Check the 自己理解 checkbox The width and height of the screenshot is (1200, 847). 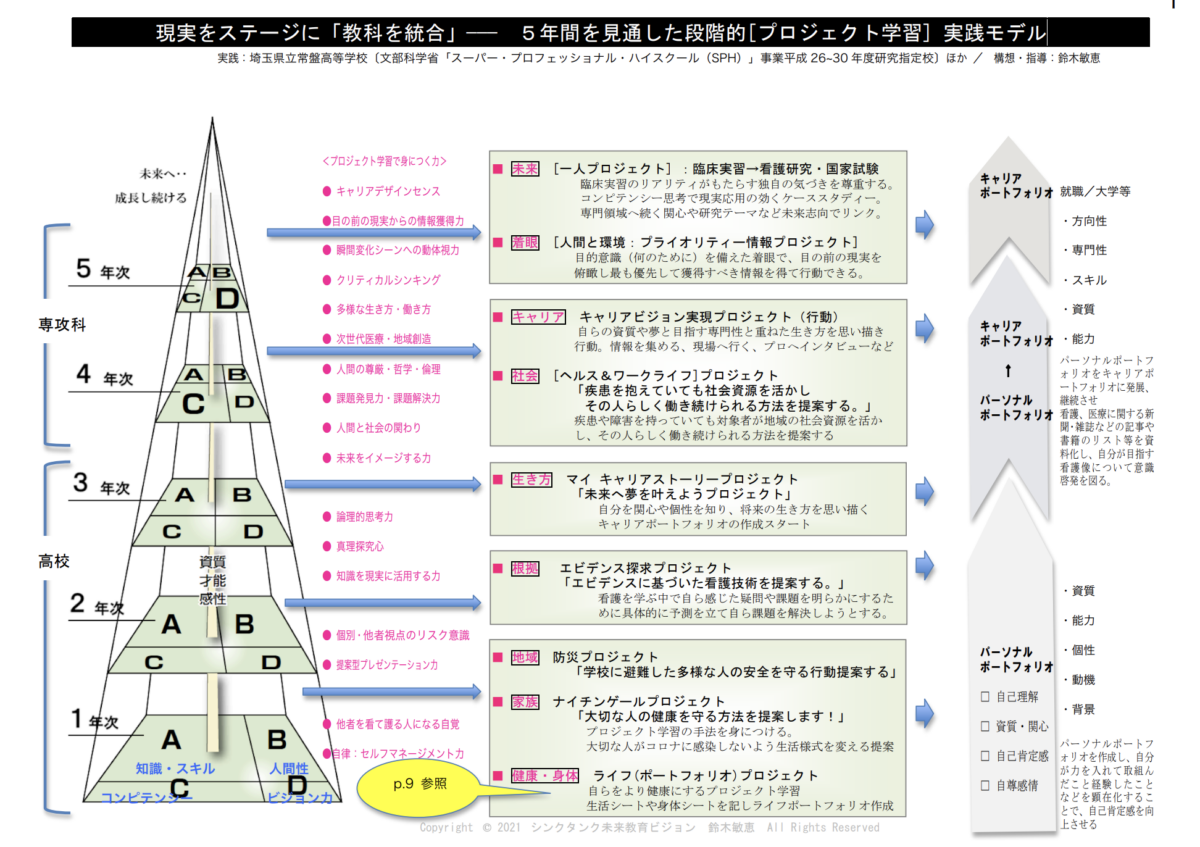(985, 696)
